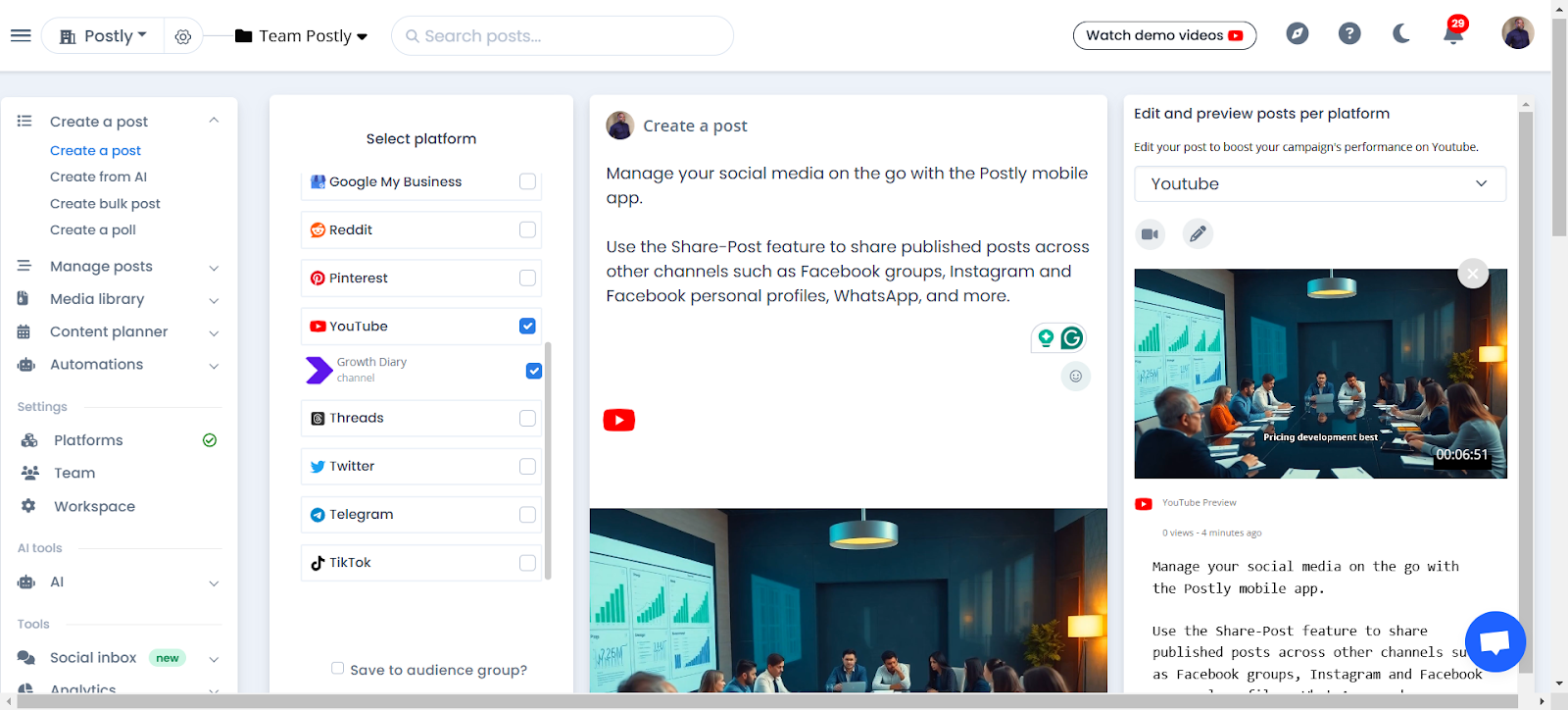1568x710 pixels.
Task: Click Watch demo videos button
Action: pos(1164,35)
